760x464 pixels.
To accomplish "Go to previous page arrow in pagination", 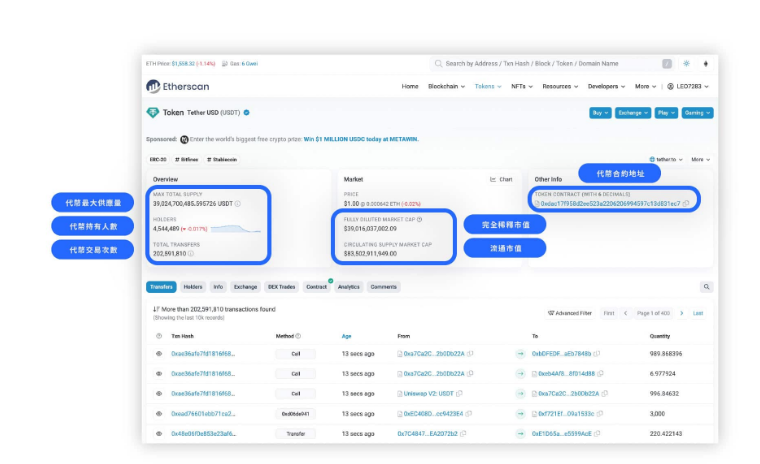I will click(625, 313).
